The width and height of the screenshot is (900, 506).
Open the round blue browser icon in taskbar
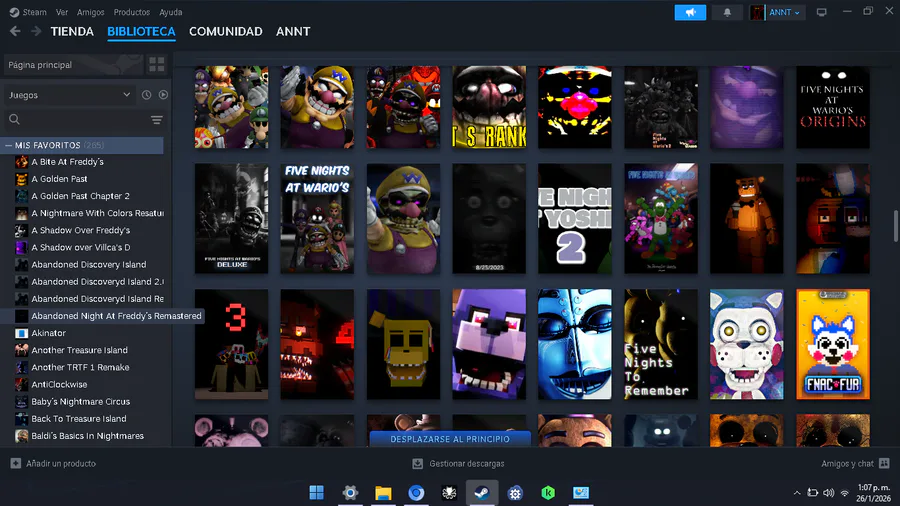(416, 492)
